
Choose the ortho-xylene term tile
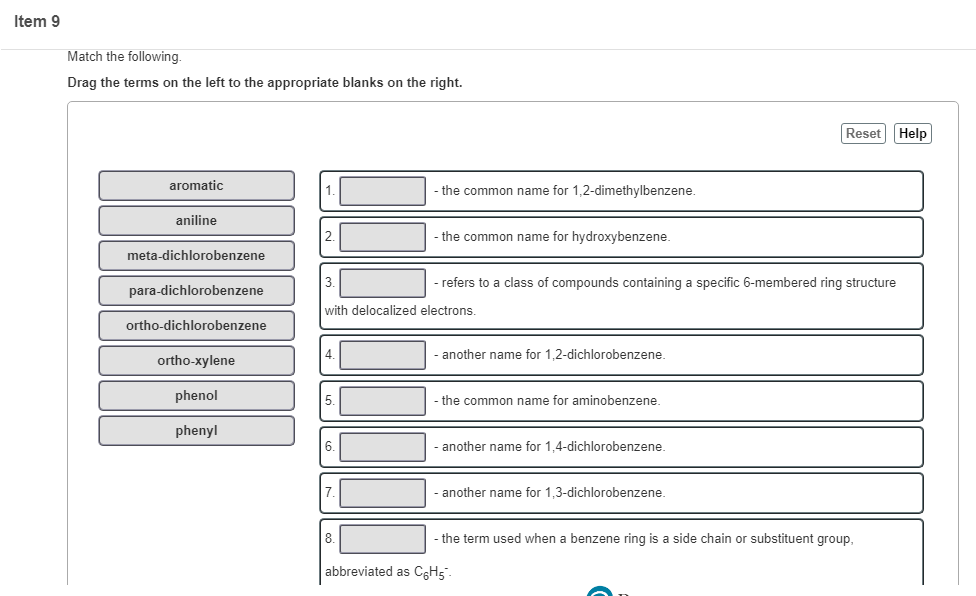coord(196,360)
